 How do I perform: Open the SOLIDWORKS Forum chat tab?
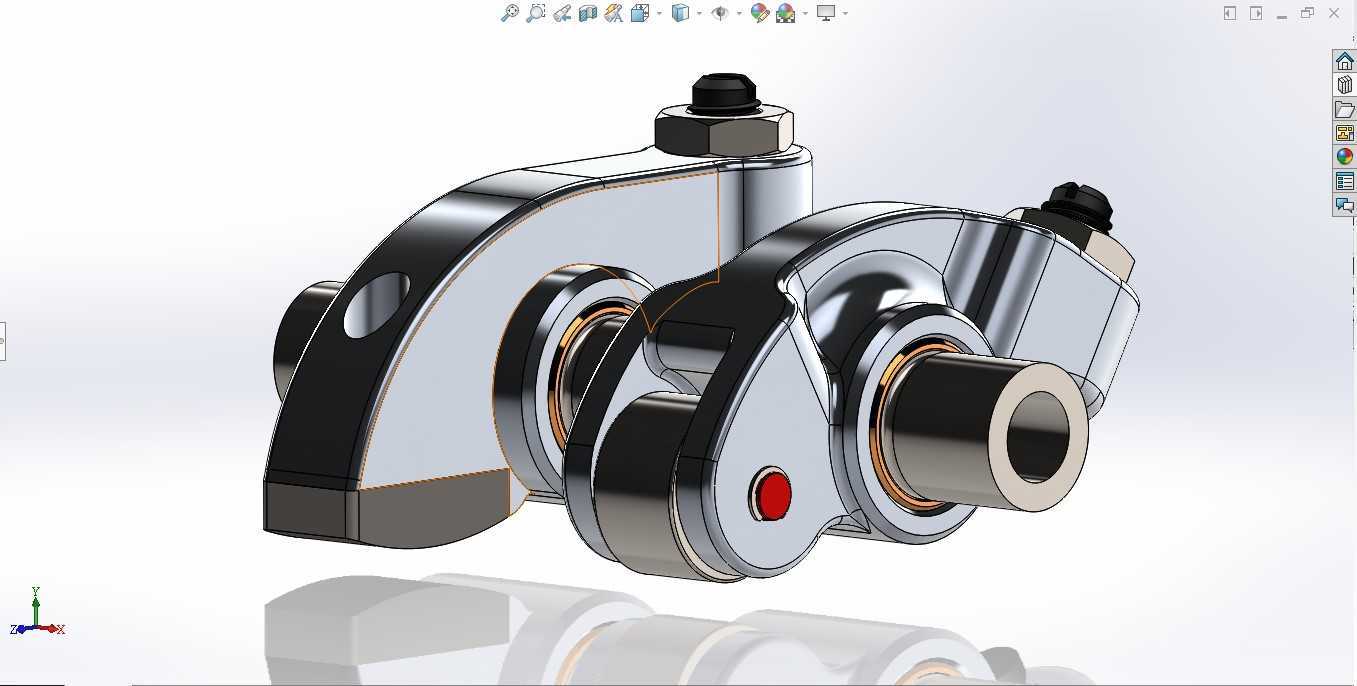click(1344, 205)
